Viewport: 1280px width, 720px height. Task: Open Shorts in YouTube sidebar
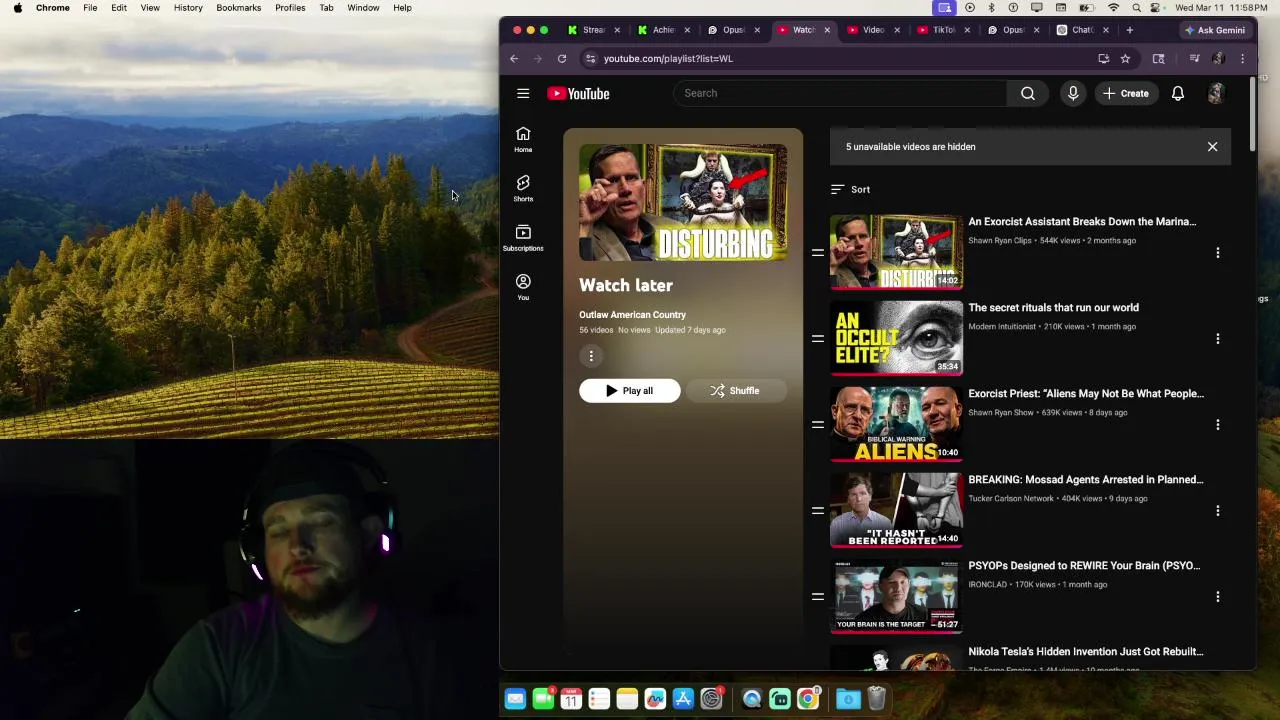[x=523, y=188]
